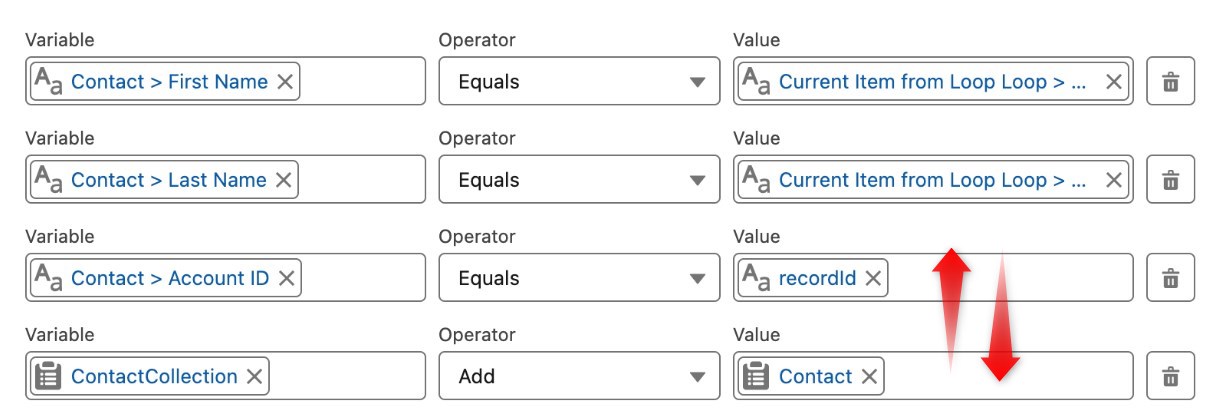This screenshot has height=414, width=1215.
Task: Open the Equals operator dropdown for First Name
Action: click(x=578, y=82)
